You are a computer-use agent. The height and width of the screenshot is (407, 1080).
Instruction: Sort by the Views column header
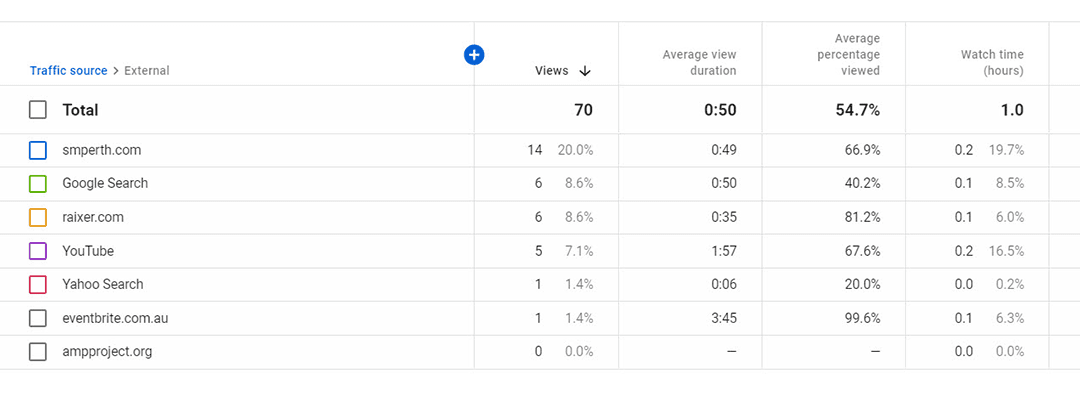552,70
